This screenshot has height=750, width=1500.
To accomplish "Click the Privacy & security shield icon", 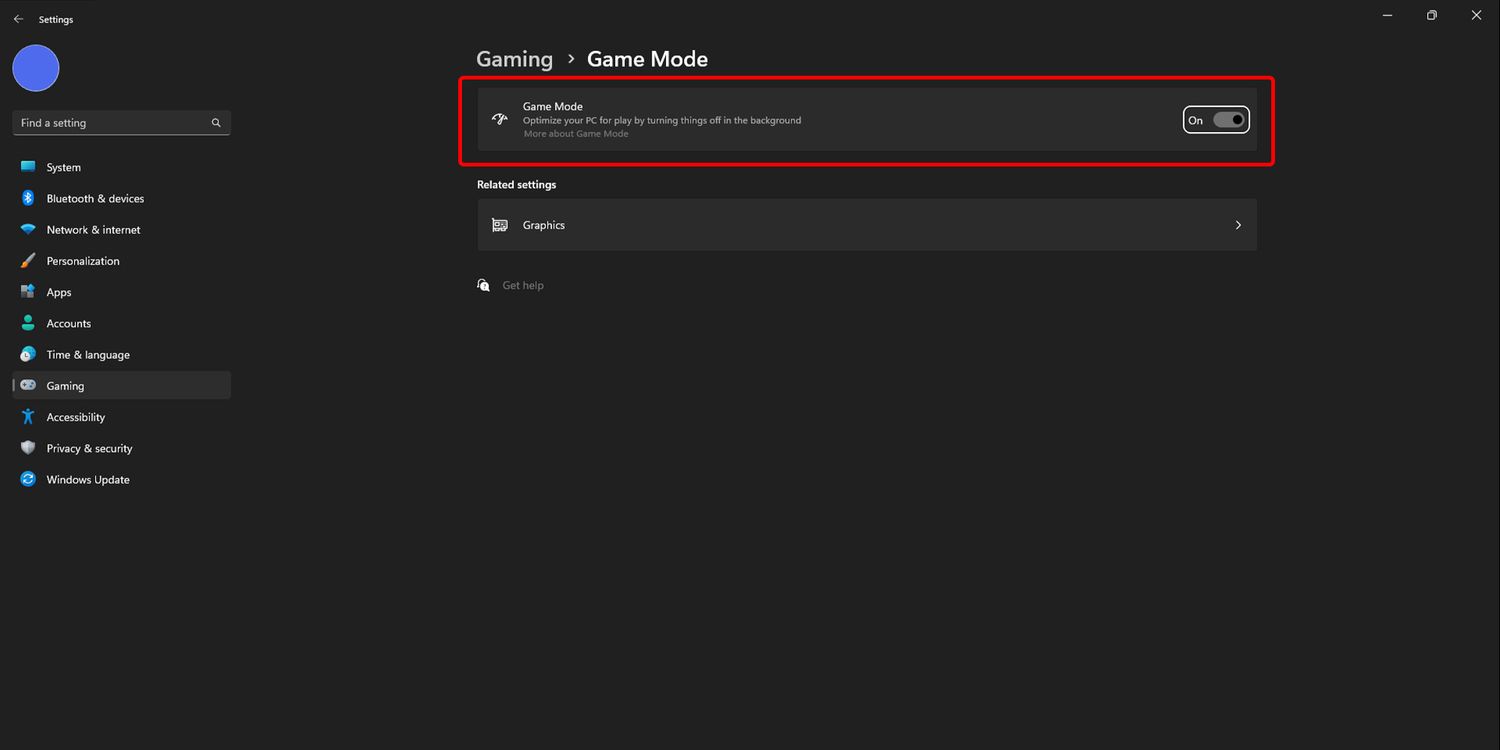I will tap(28, 448).
